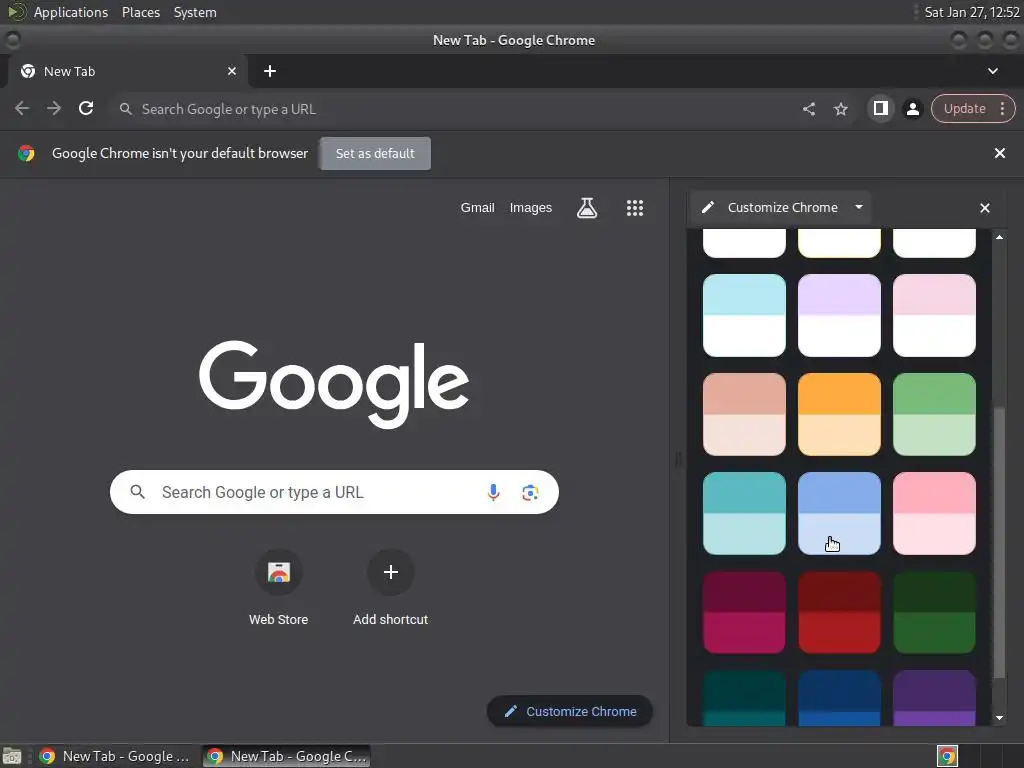Click the side panel scrollbar up arrow
Image resolution: width=1024 pixels, height=768 pixels.
(999, 237)
